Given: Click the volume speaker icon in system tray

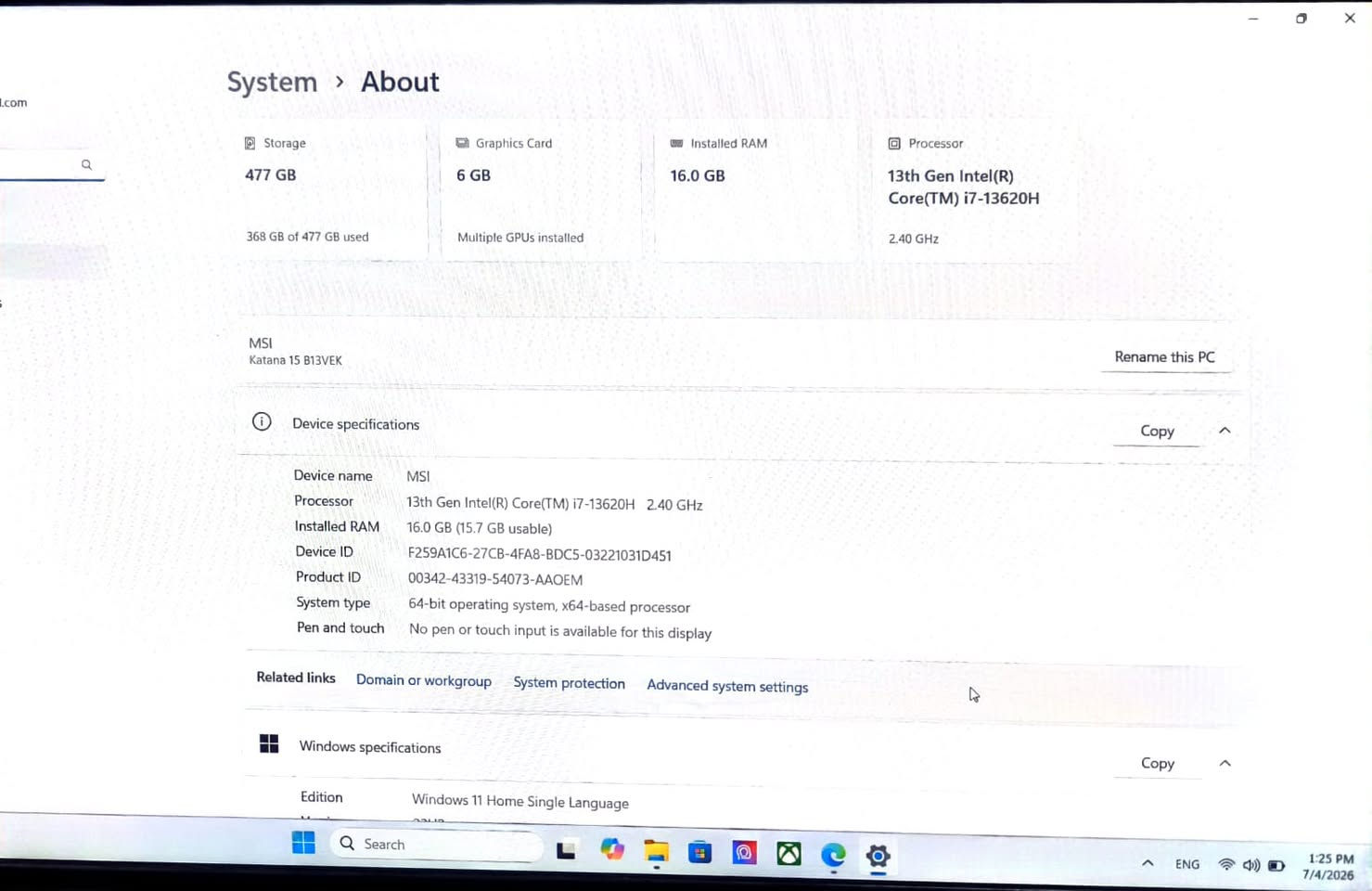Looking at the screenshot, I should 1251,865.
